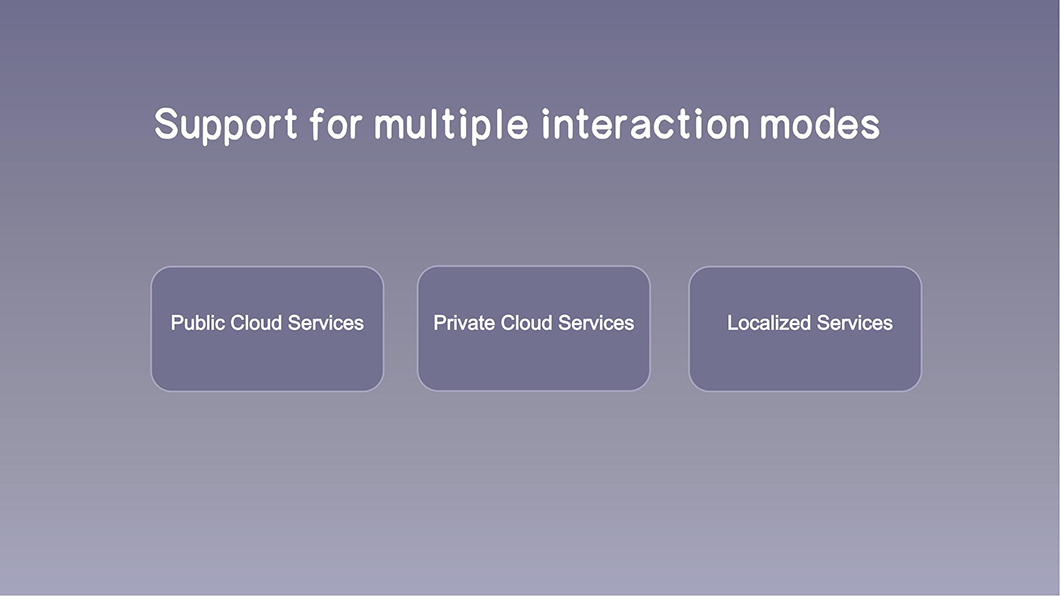Select the Localized Services box

coord(805,328)
